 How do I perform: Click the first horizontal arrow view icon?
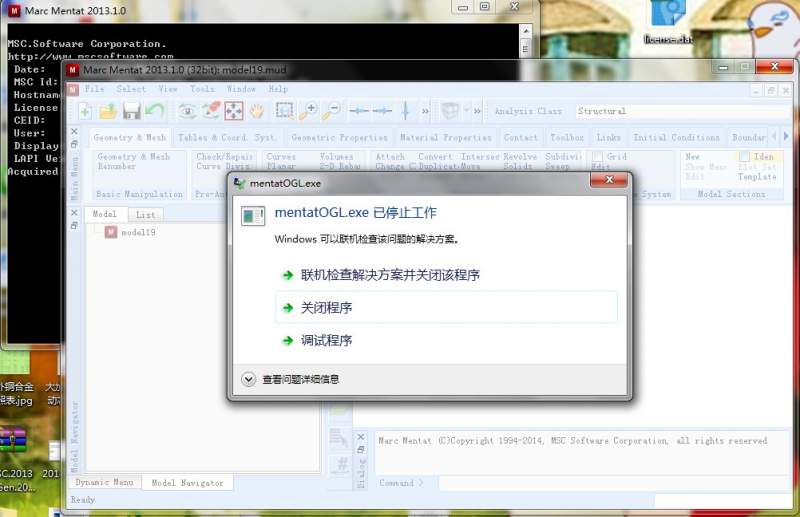(x=359, y=111)
